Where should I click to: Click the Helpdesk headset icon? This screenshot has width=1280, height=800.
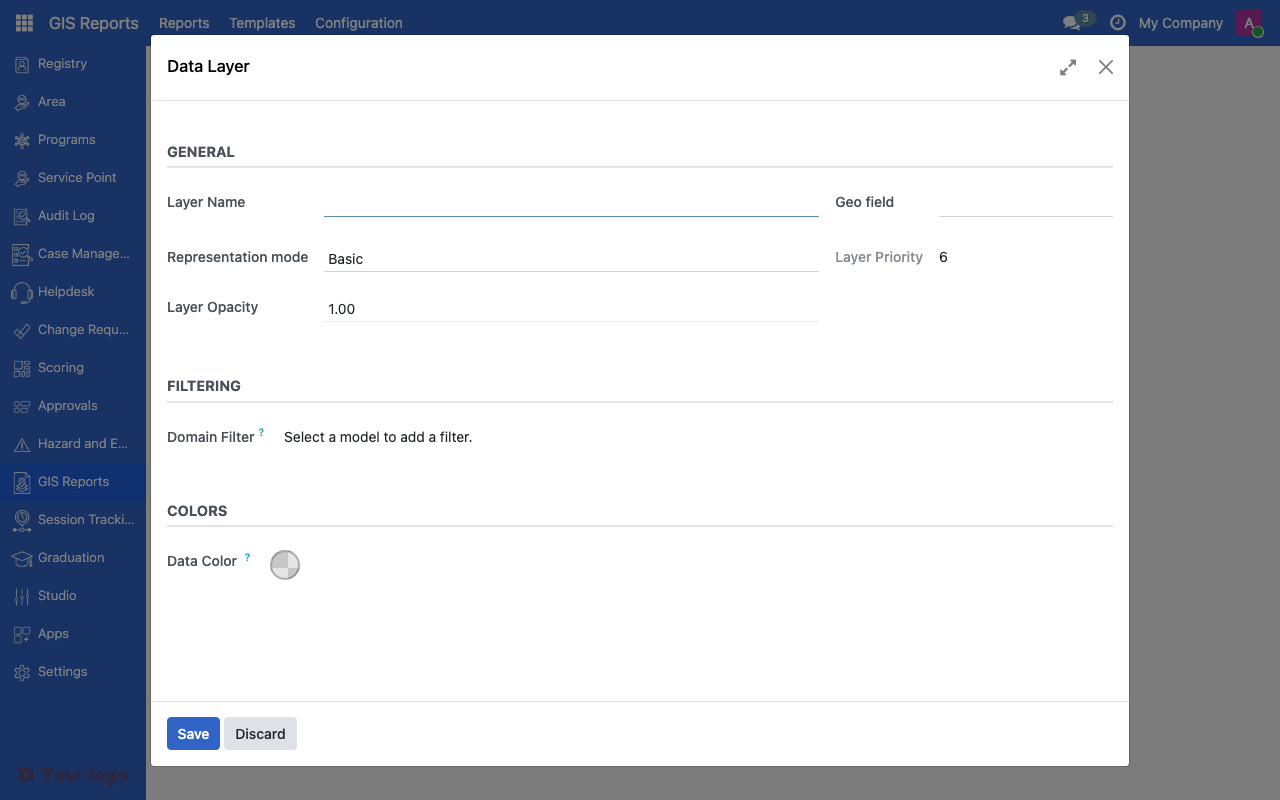tap(22, 292)
